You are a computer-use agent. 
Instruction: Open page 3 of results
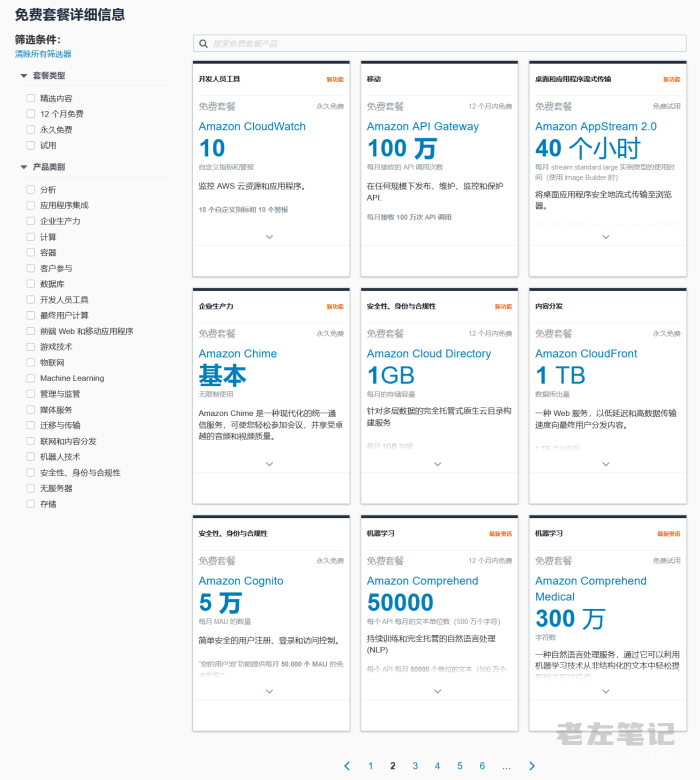point(415,766)
